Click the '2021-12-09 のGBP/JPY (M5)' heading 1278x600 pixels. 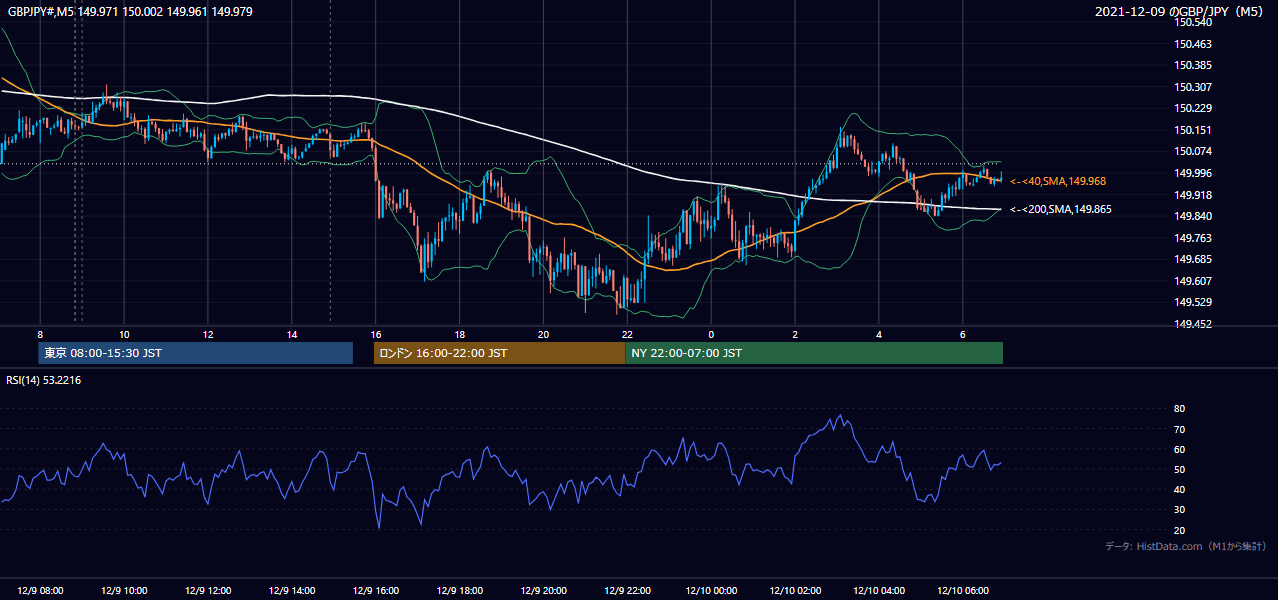click(x=1180, y=11)
